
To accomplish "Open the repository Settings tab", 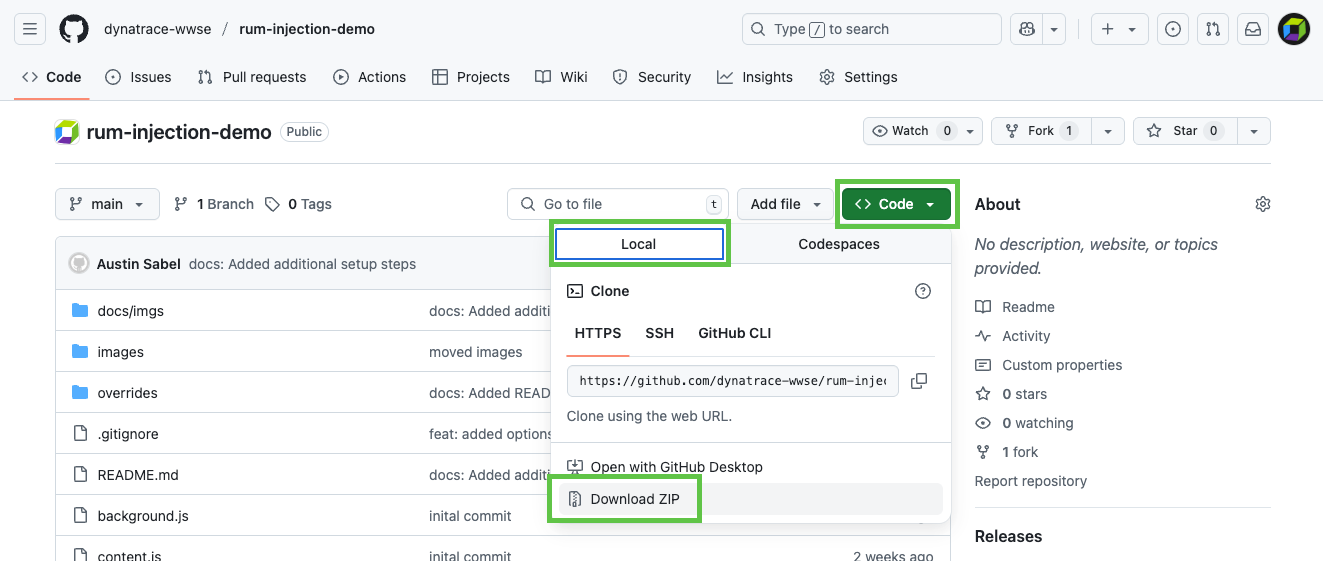I will point(858,77).
